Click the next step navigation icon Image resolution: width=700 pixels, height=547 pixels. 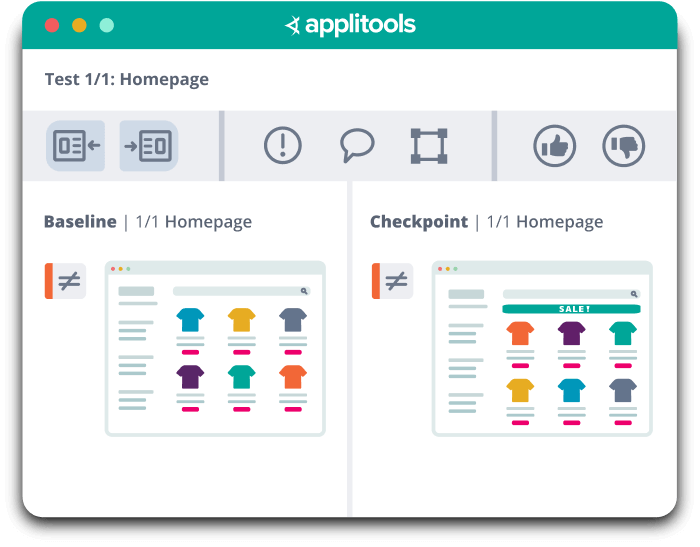click(149, 146)
